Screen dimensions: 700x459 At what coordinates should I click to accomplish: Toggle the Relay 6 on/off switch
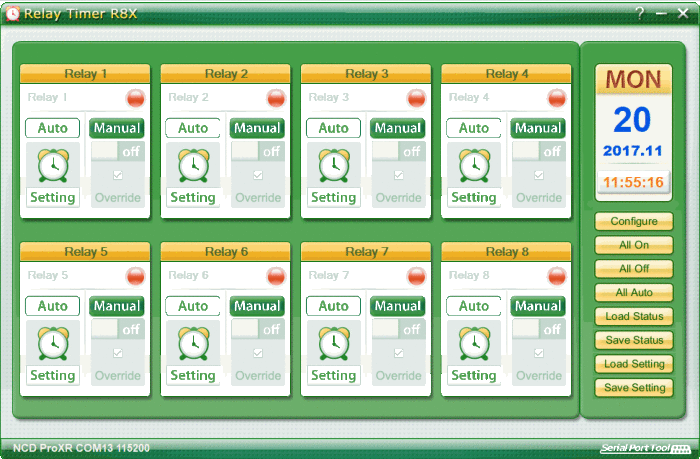point(258,330)
